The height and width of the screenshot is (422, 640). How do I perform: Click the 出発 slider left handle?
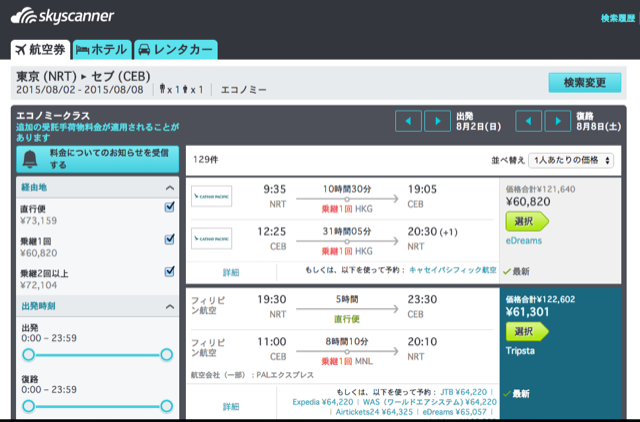pyautogui.click(x=29, y=355)
